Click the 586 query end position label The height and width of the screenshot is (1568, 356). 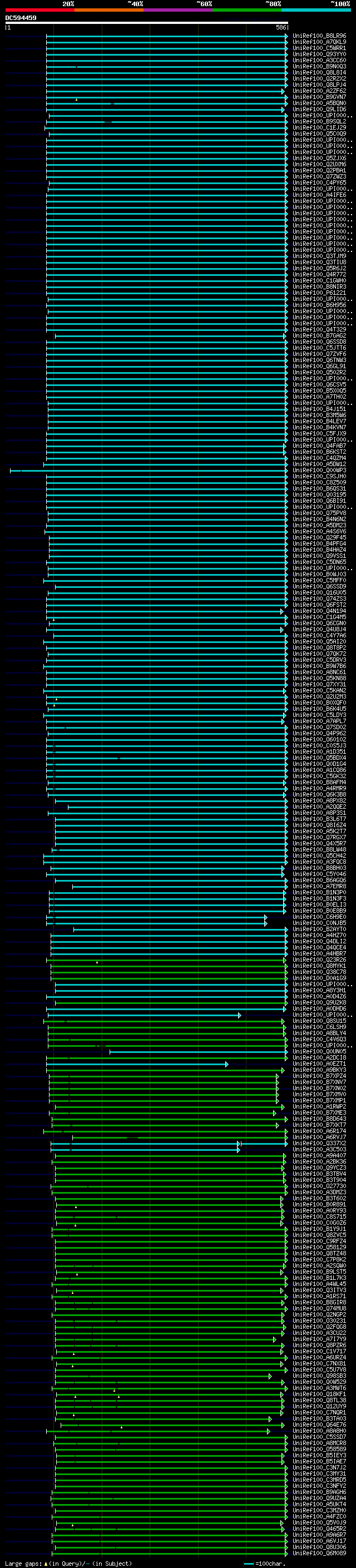(281, 28)
